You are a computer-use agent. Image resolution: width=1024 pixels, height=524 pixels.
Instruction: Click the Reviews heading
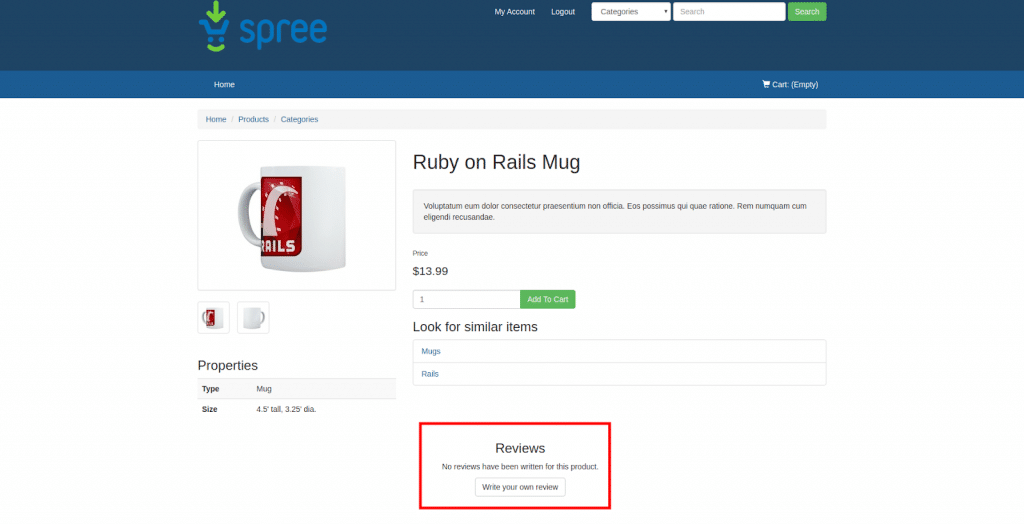[x=520, y=448]
